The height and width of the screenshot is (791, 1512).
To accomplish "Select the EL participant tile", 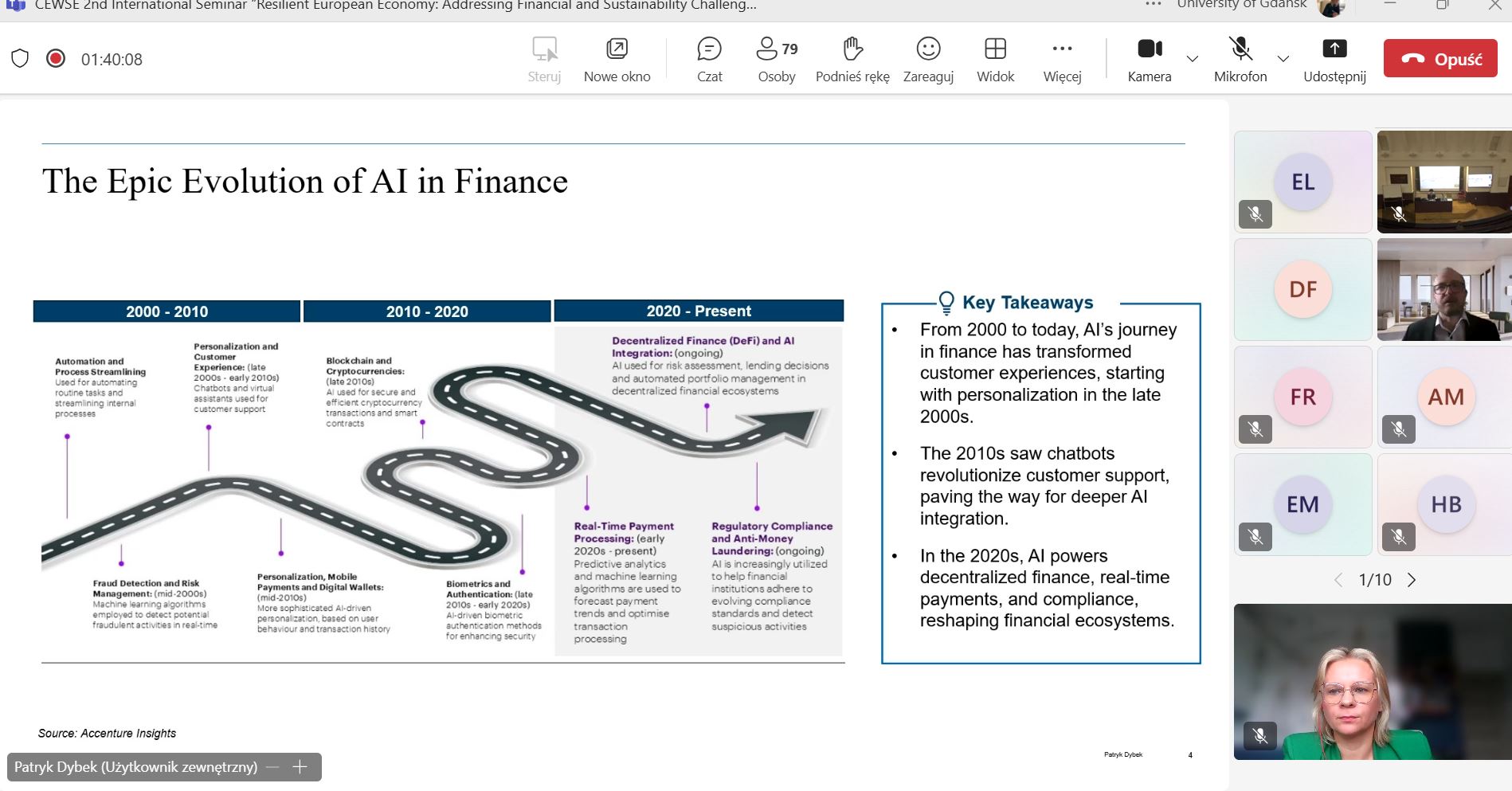I will tap(1303, 182).
